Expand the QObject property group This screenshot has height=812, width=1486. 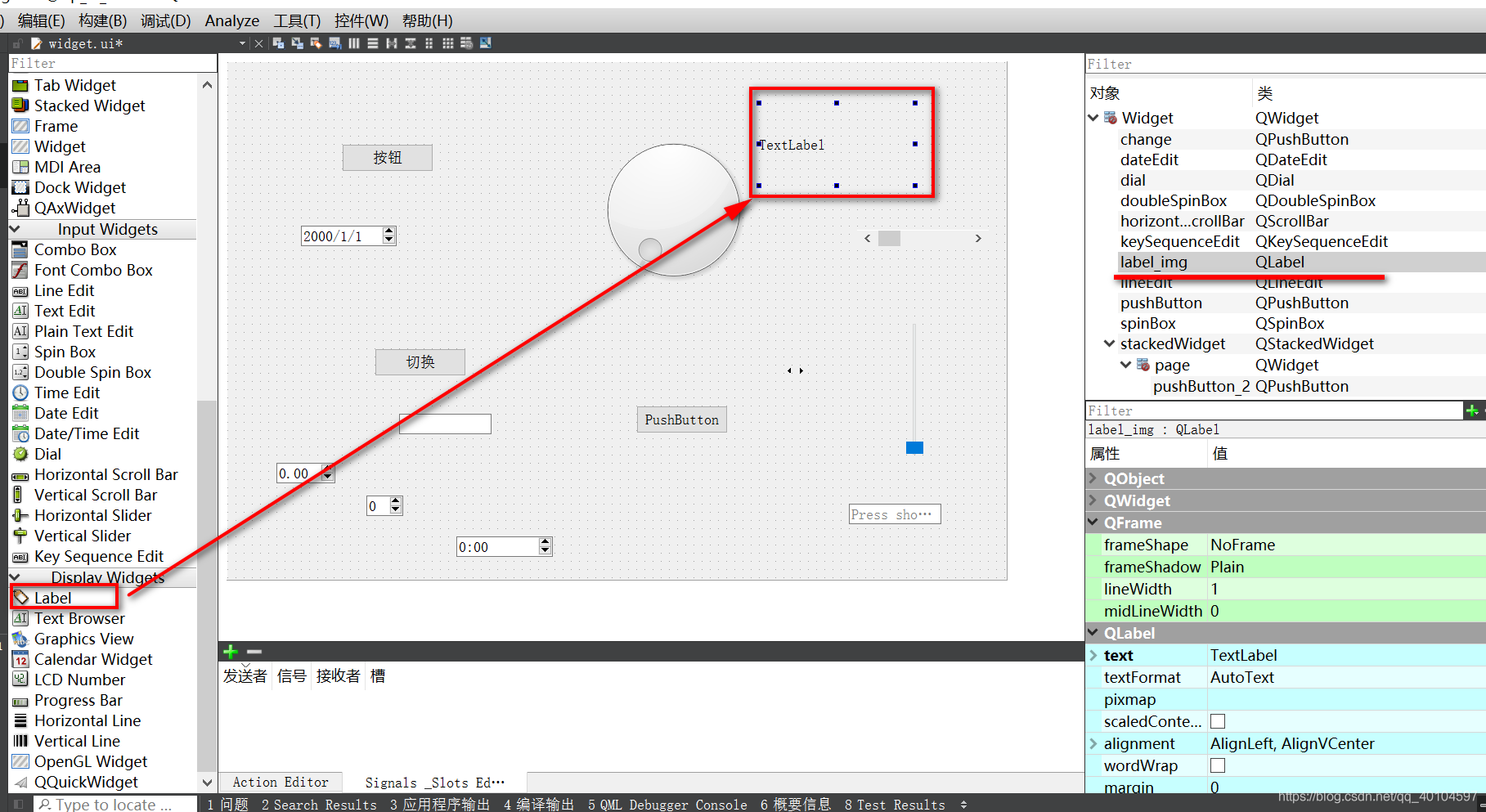tap(1093, 478)
